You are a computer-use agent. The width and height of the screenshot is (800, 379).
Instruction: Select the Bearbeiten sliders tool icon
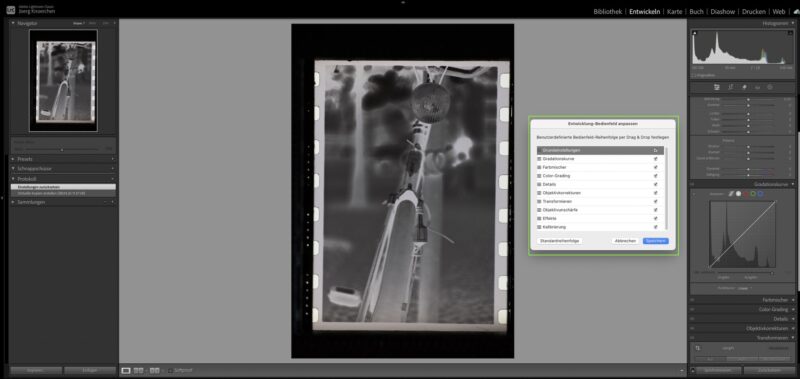click(x=717, y=87)
